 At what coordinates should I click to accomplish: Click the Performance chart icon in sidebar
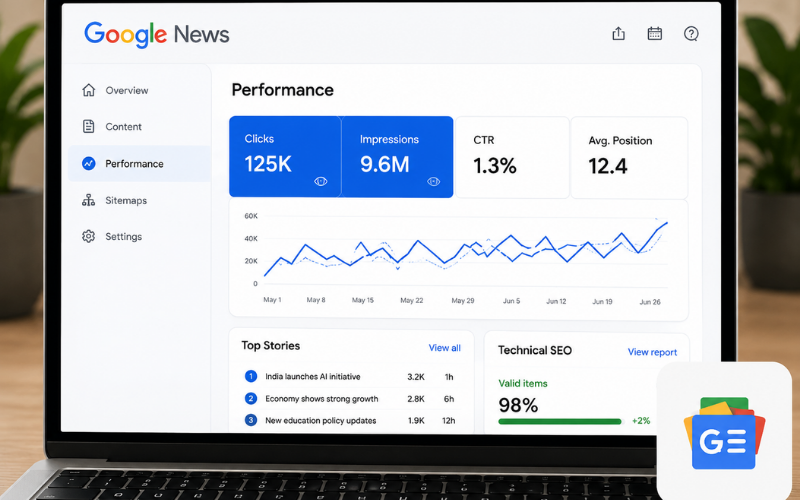click(89, 163)
